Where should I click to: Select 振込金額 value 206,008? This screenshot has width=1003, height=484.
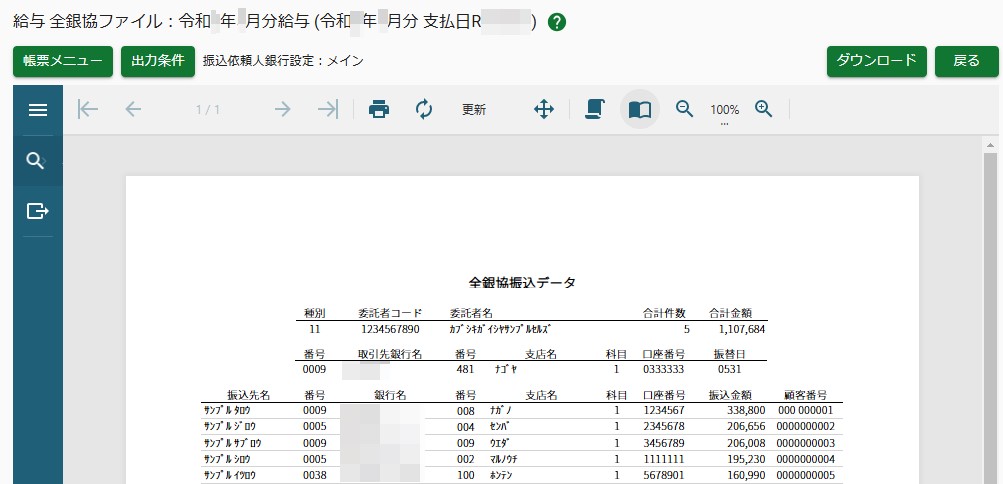pos(745,443)
